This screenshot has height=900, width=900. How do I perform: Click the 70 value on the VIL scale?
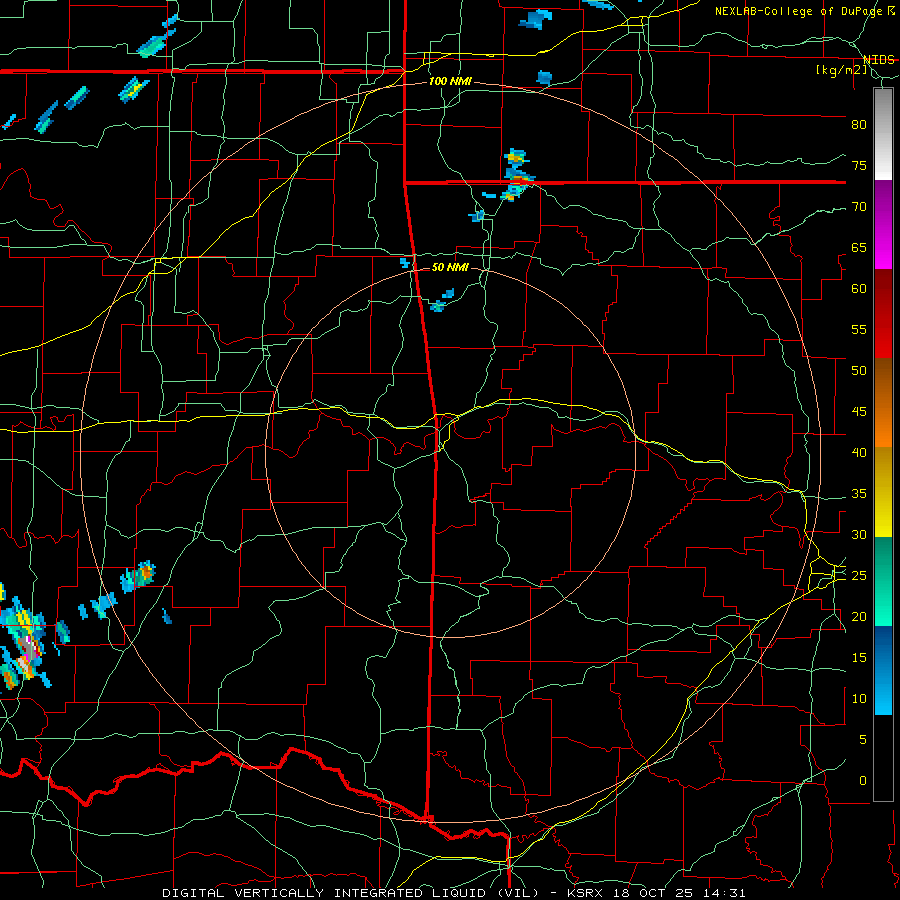coord(859,207)
